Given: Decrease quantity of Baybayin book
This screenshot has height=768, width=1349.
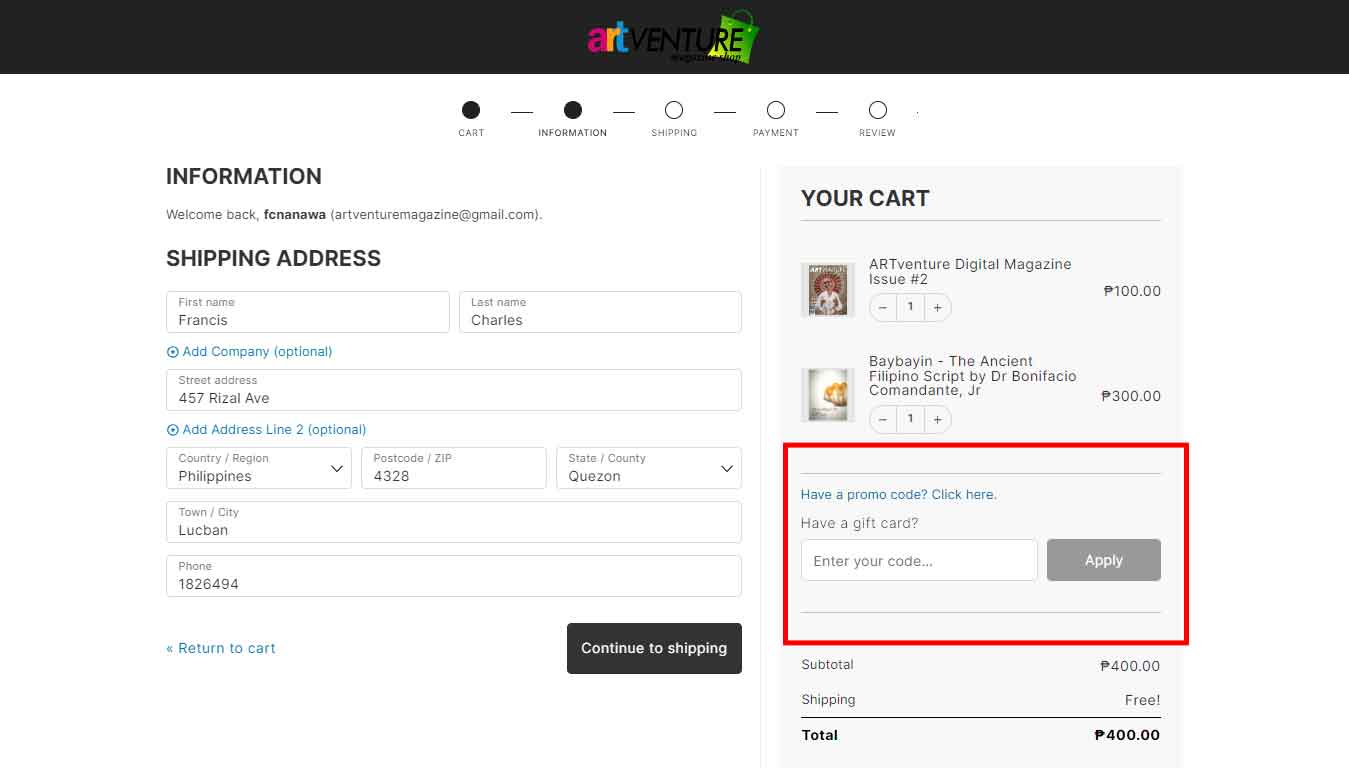Looking at the screenshot, I should [x=883, y=419].
